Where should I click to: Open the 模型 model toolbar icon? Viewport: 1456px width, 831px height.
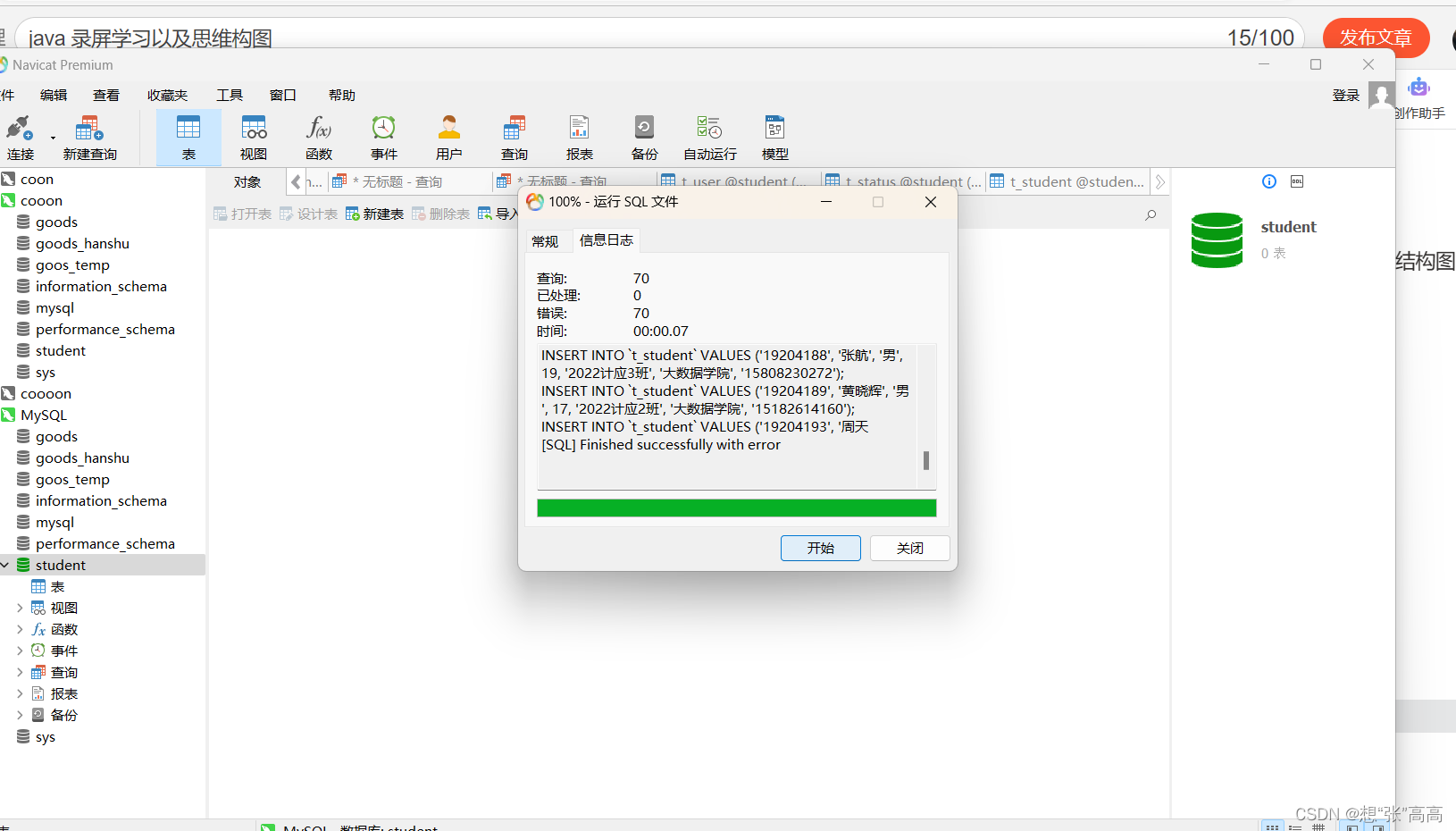(x=775, y=138)
